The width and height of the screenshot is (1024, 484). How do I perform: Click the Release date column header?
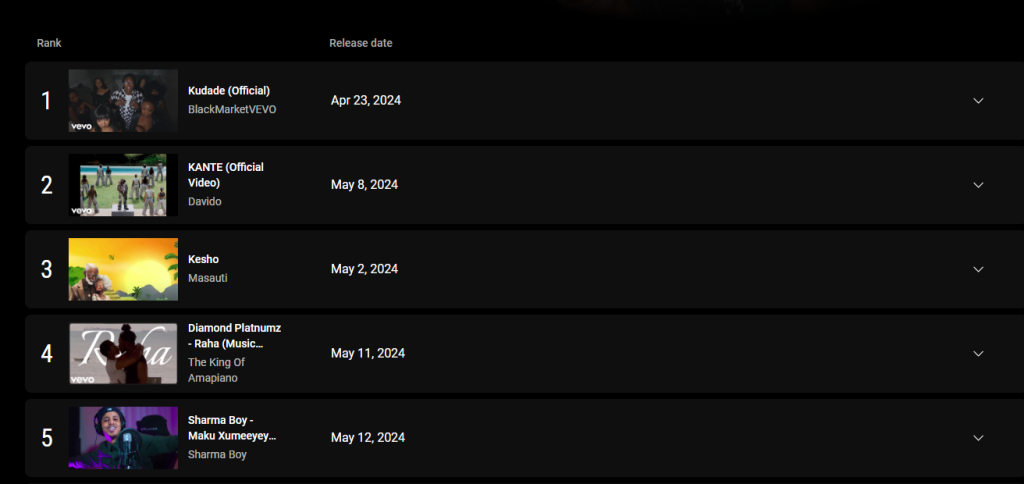click(x=360, y=43)
